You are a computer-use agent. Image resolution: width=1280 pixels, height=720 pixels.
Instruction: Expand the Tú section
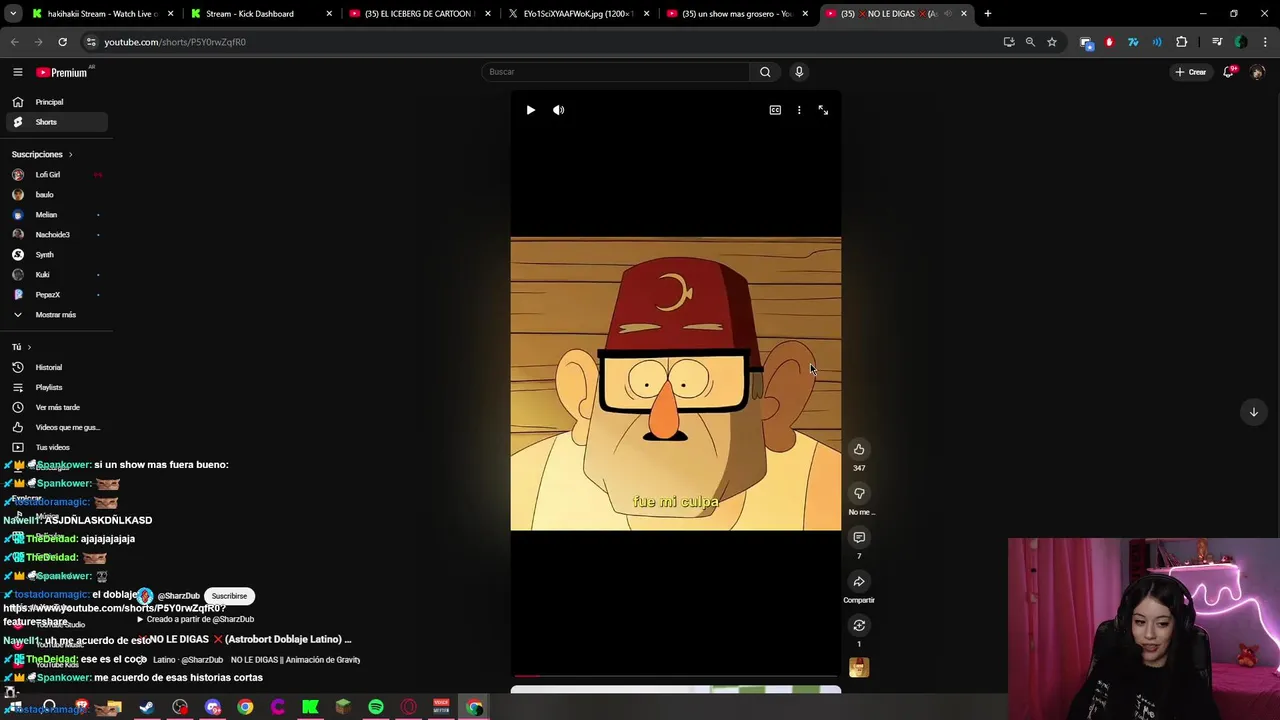coord(21,347)
